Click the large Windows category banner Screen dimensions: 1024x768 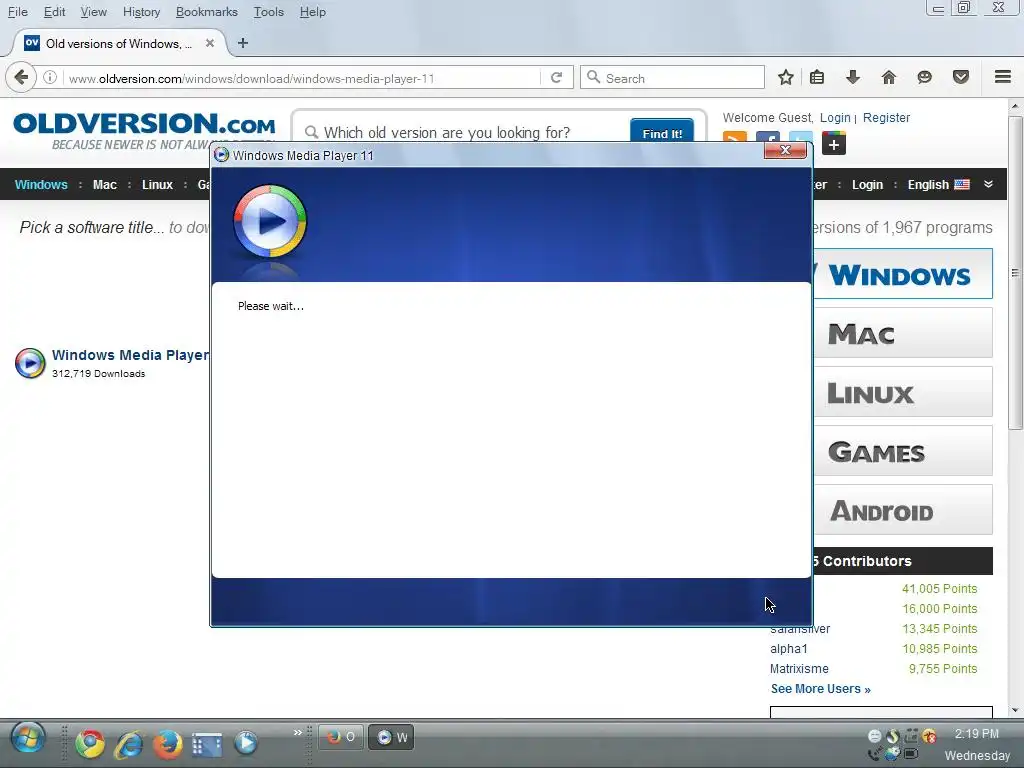coord(904,274)
